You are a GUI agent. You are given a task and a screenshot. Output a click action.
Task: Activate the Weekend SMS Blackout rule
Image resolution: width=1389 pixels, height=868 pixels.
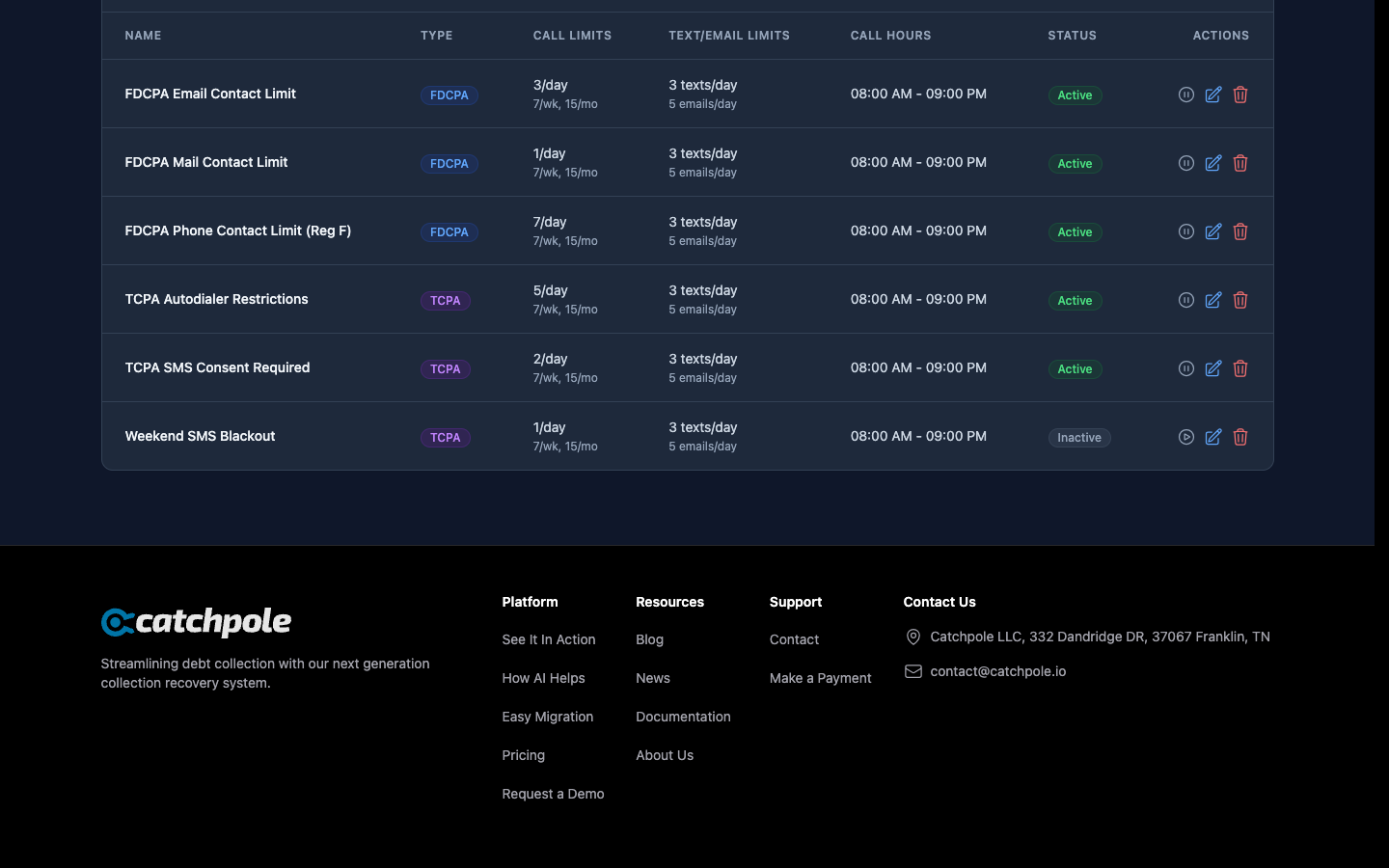click(1185, 437)
